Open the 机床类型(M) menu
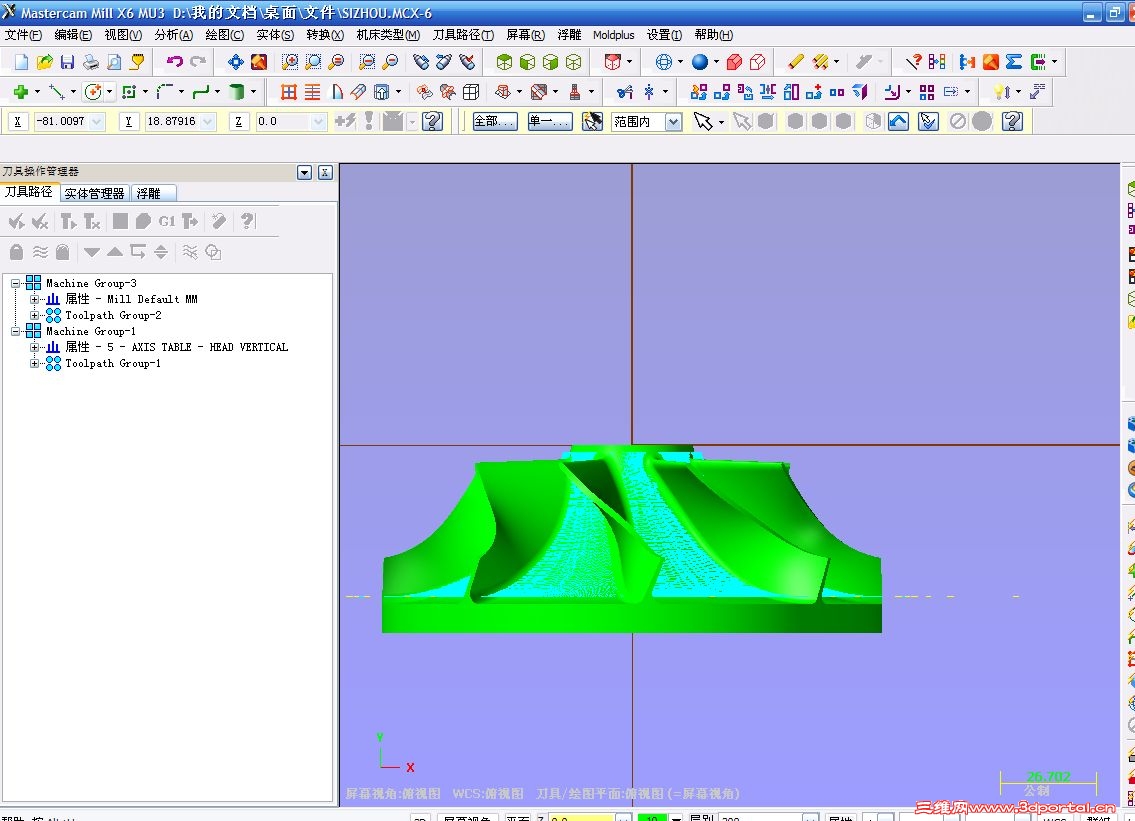This screenshot has height=821, width=1135. tap(388, 35)
